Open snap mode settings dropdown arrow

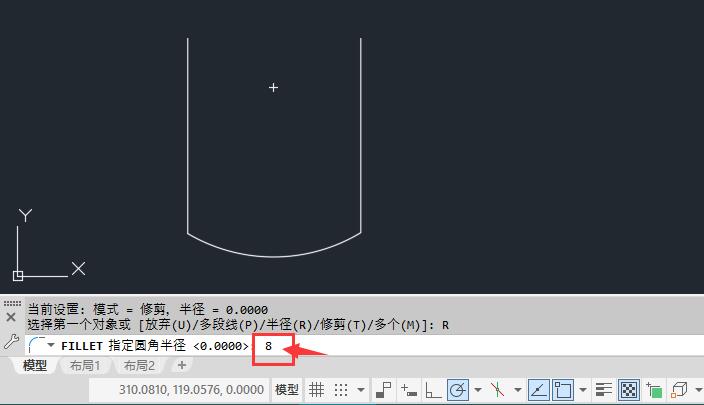[x=361, y=390]
